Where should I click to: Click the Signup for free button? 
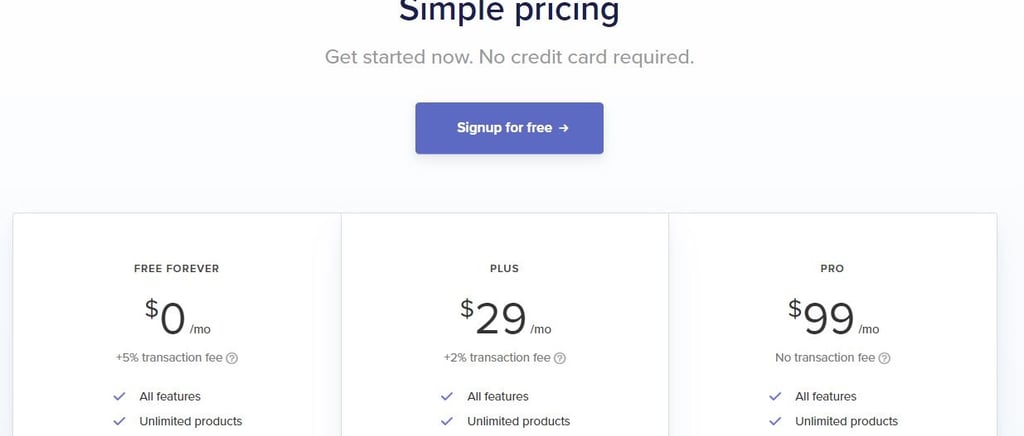509,128
